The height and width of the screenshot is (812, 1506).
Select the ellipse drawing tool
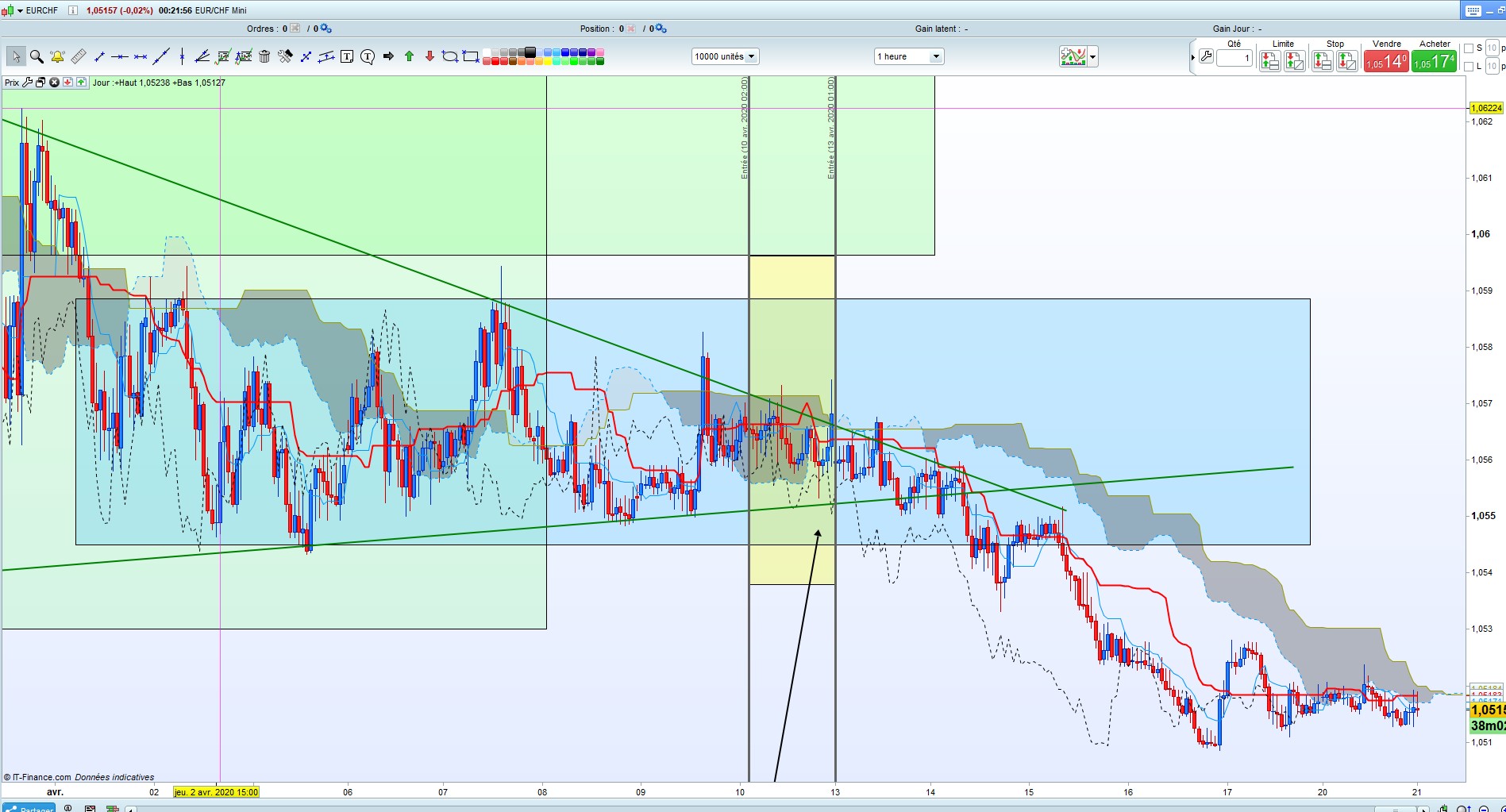click(450, 56)
